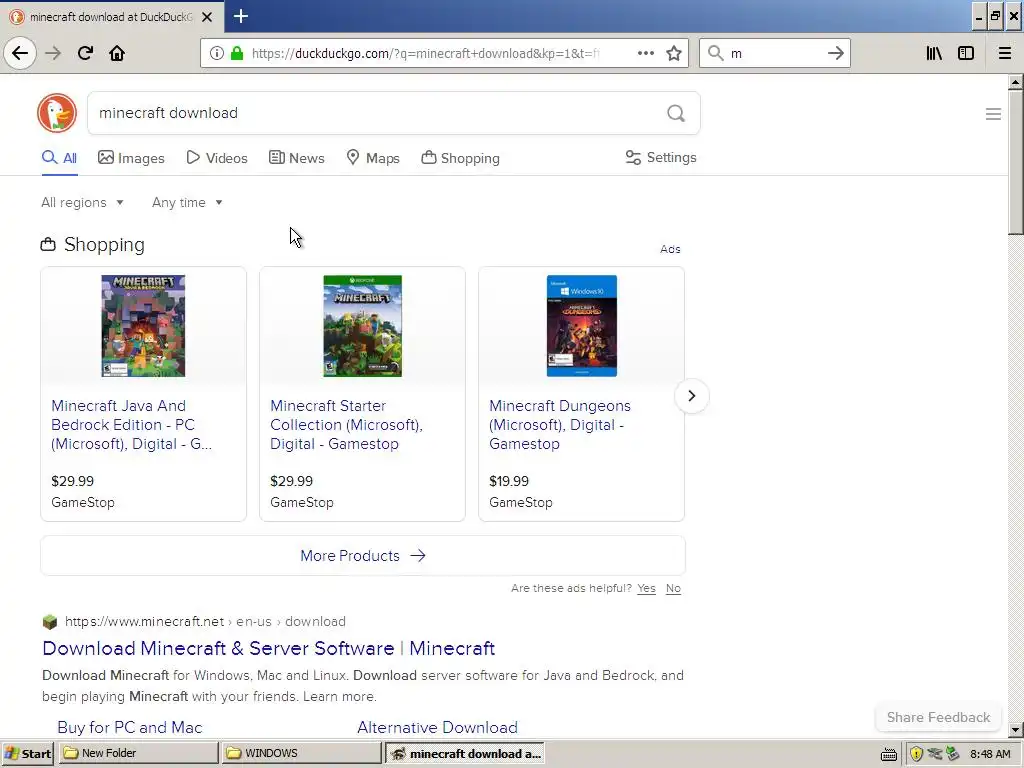Click the Share Feedback button

pos(938,717)
